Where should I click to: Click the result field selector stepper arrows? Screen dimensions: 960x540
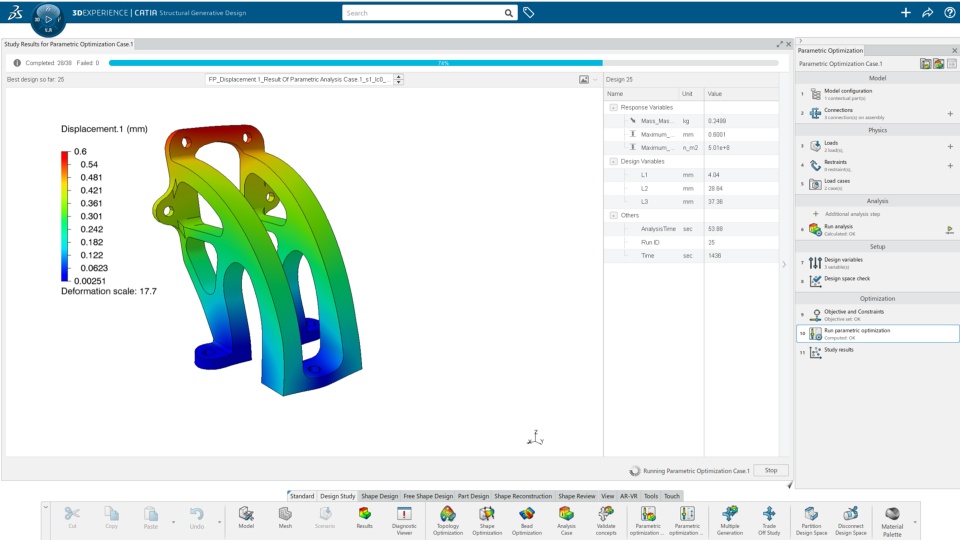point(399,80)
